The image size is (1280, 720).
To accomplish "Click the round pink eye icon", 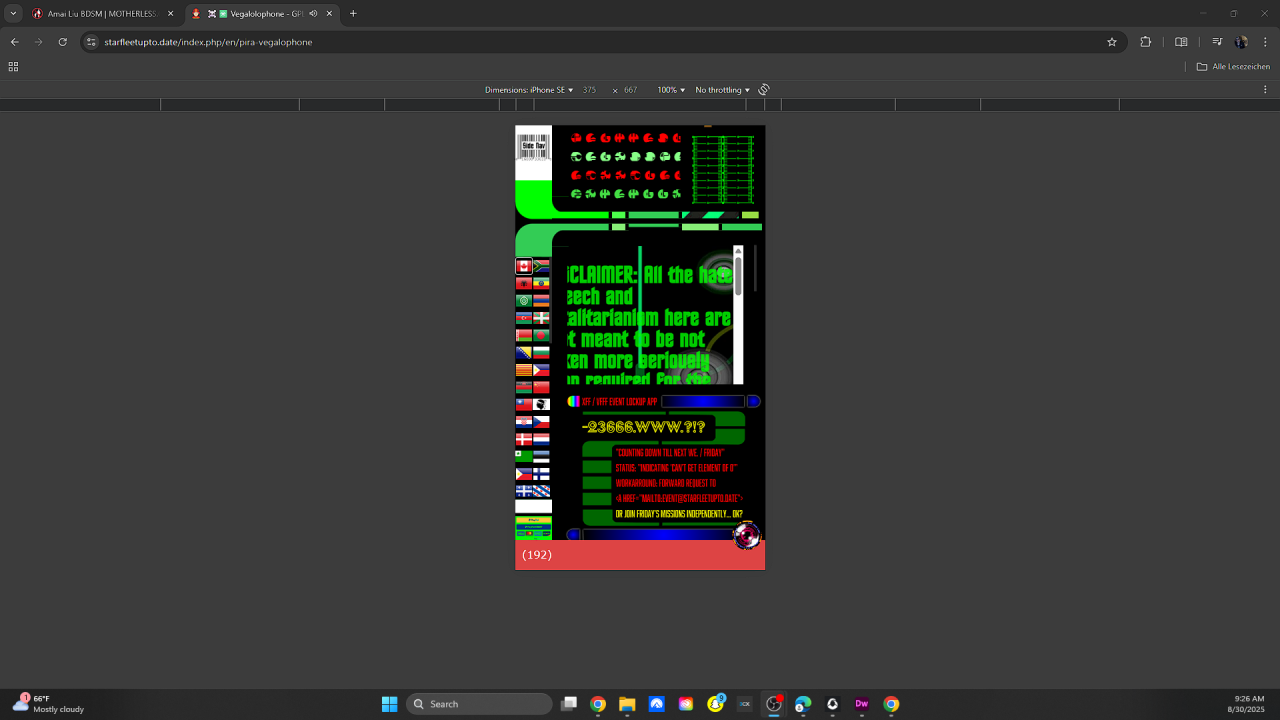I will (746, 535).
